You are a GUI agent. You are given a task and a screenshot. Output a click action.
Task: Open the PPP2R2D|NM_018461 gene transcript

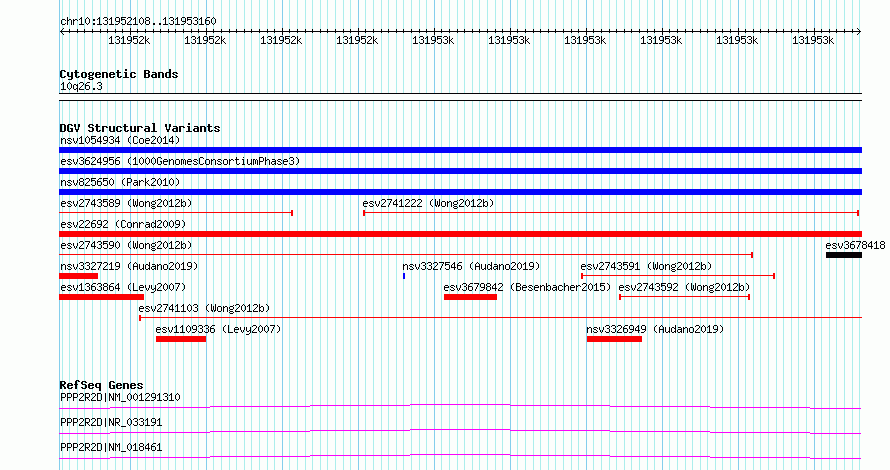[111, 447]
